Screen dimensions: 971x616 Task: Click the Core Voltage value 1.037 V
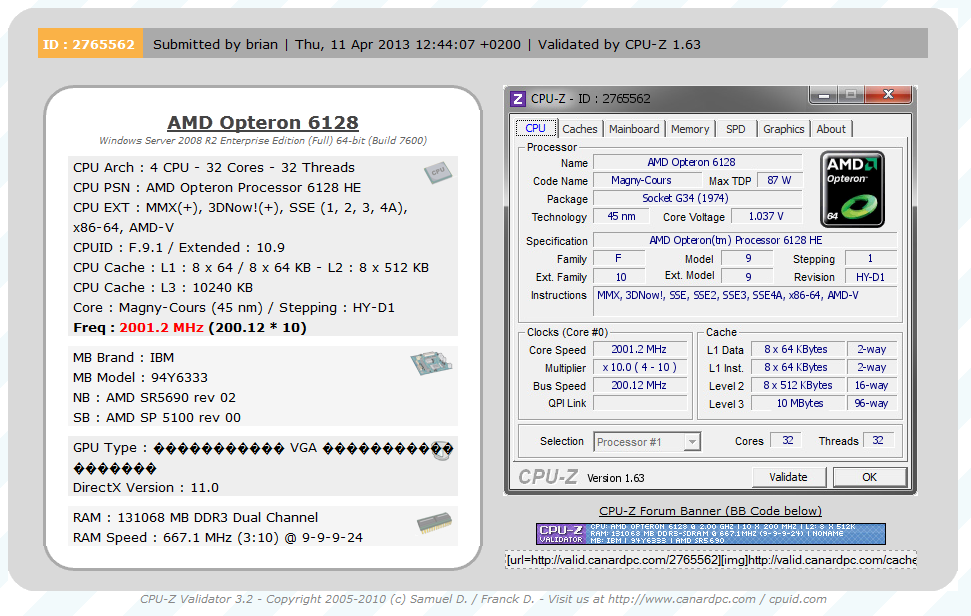click(x=766, y=216)
